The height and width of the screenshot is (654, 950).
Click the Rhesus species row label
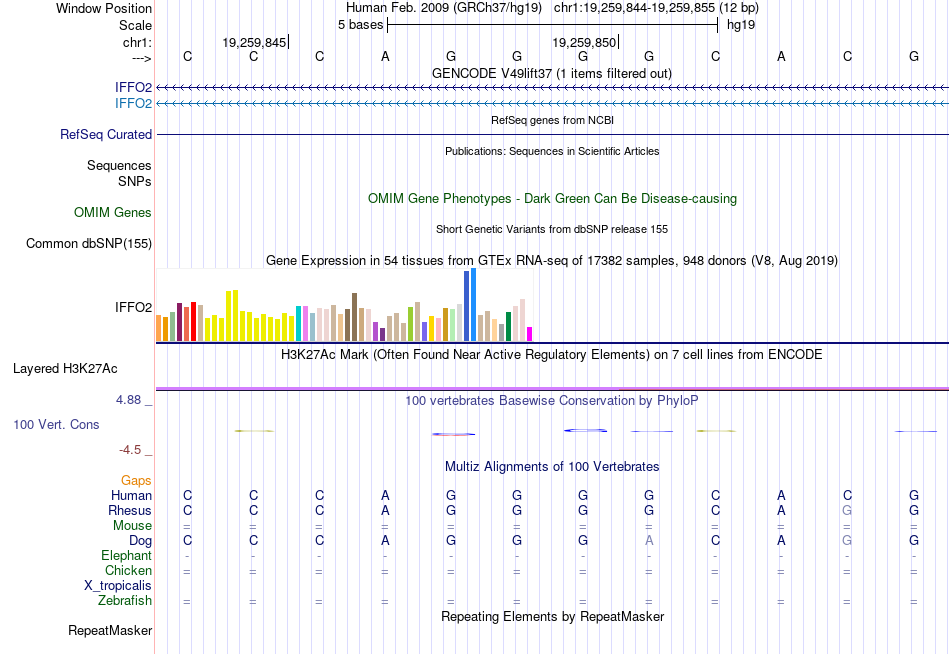pos(130,510)
